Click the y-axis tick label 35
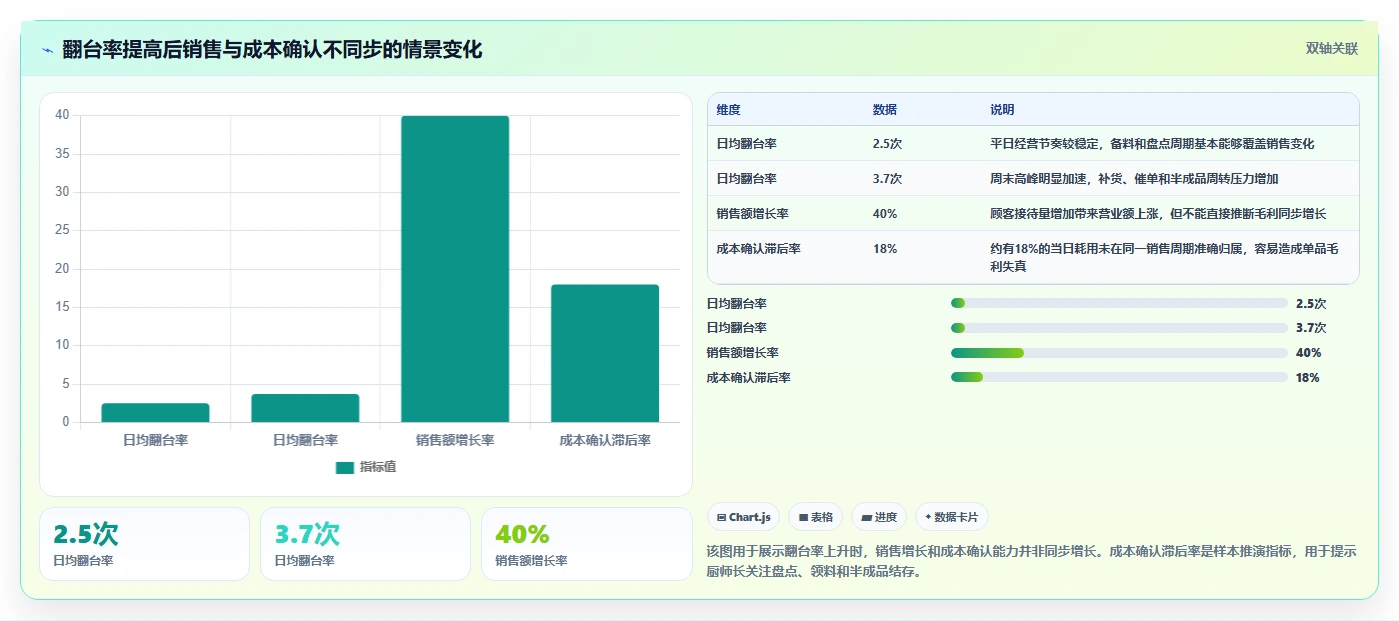The height and width of the screenshot is (621, 1399). click(x=62, y=154)
